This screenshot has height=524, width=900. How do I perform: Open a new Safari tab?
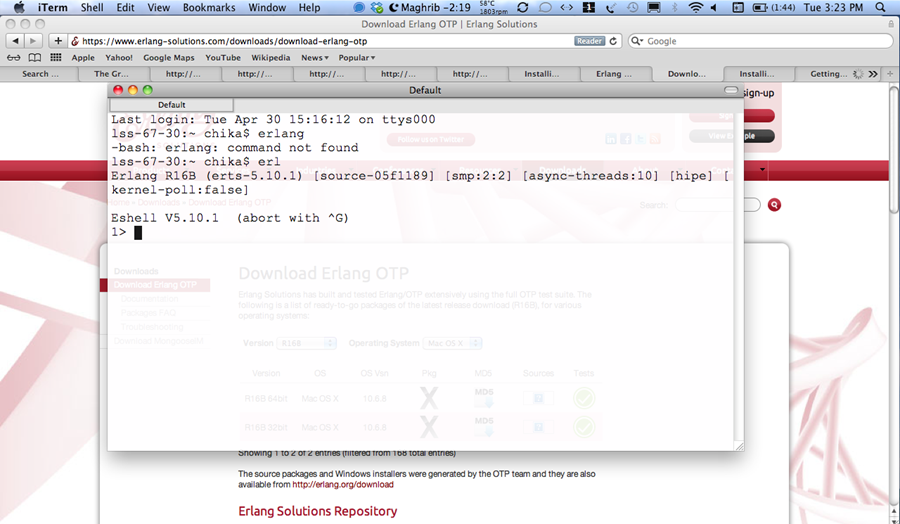coord(890,73)
